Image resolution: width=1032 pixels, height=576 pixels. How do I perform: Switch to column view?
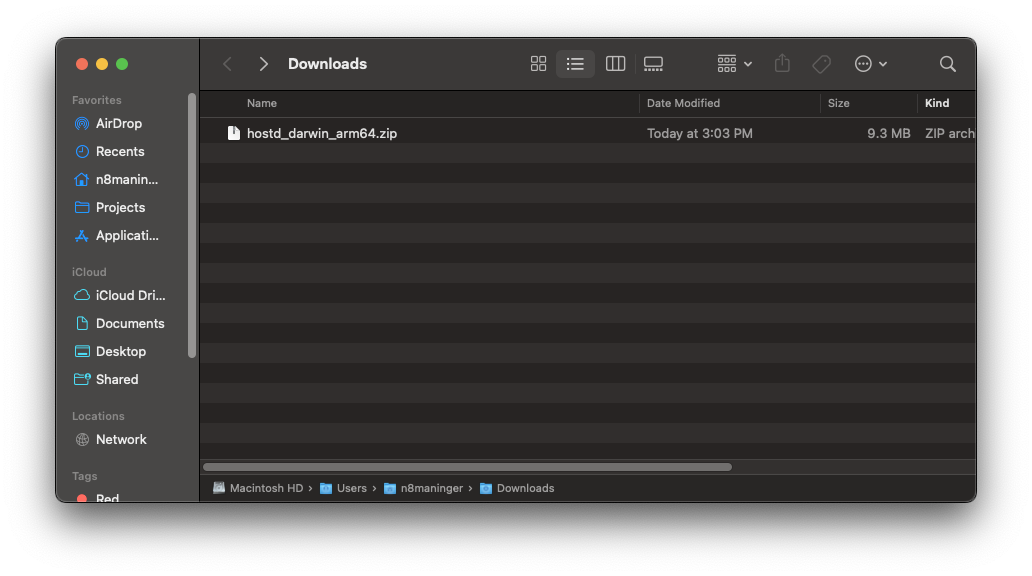(615, 64)
